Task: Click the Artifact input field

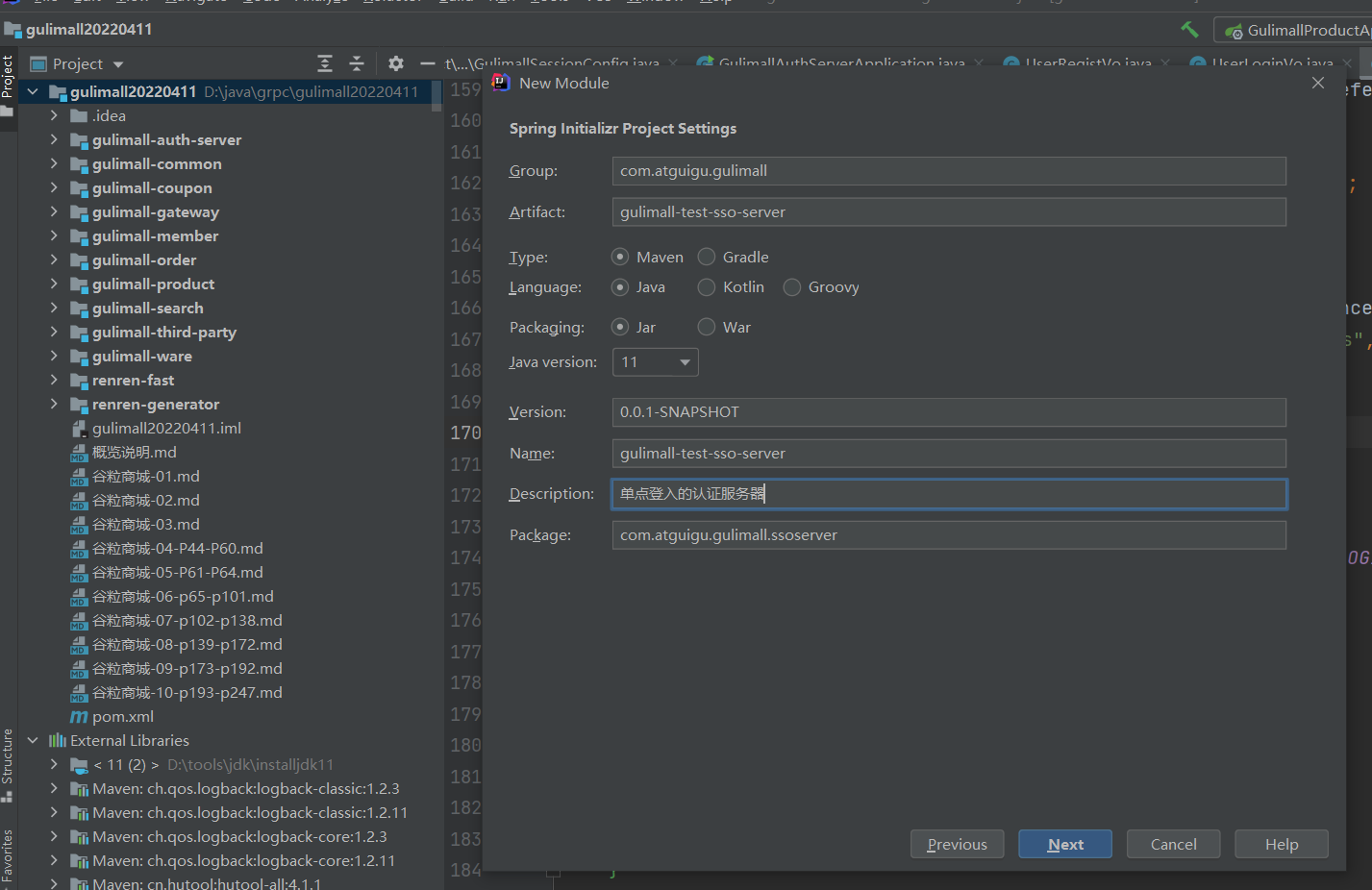Action: (949, 212)
